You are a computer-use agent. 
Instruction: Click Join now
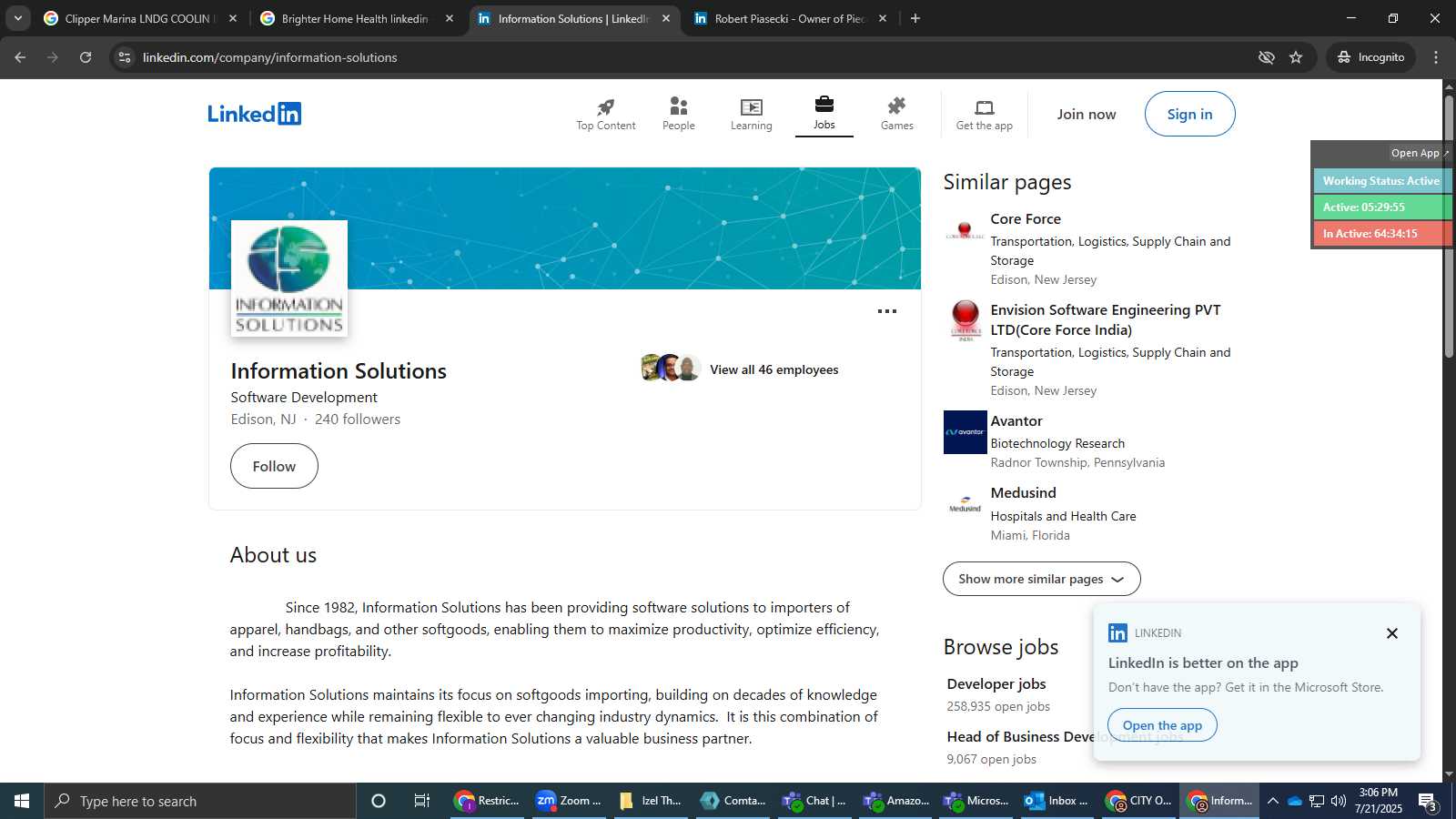(x=1086, y=114)
